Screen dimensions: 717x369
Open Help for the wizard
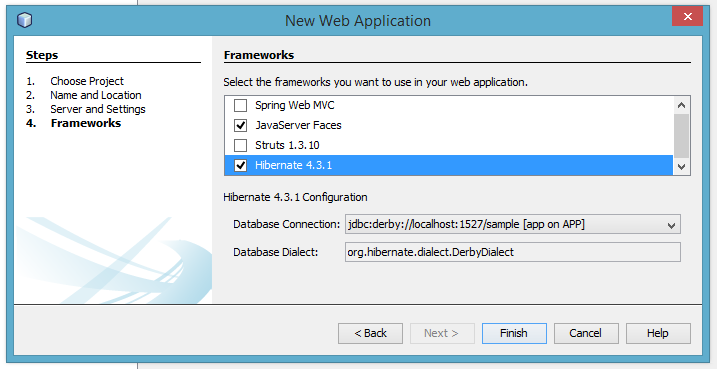point(658,333)
